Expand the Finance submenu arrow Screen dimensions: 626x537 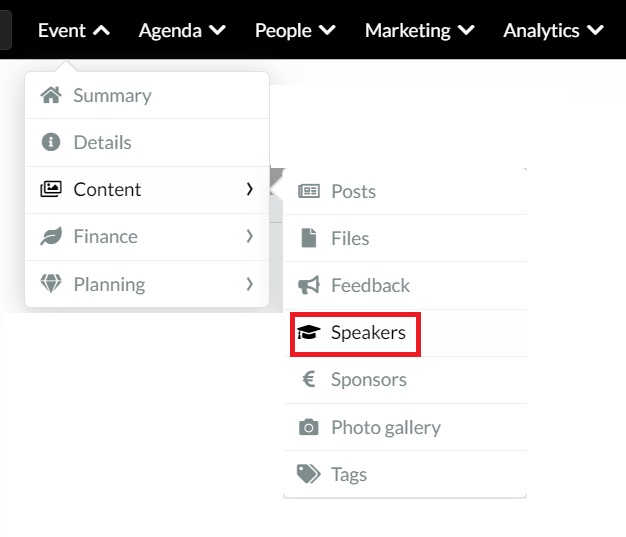click(250, 236)
